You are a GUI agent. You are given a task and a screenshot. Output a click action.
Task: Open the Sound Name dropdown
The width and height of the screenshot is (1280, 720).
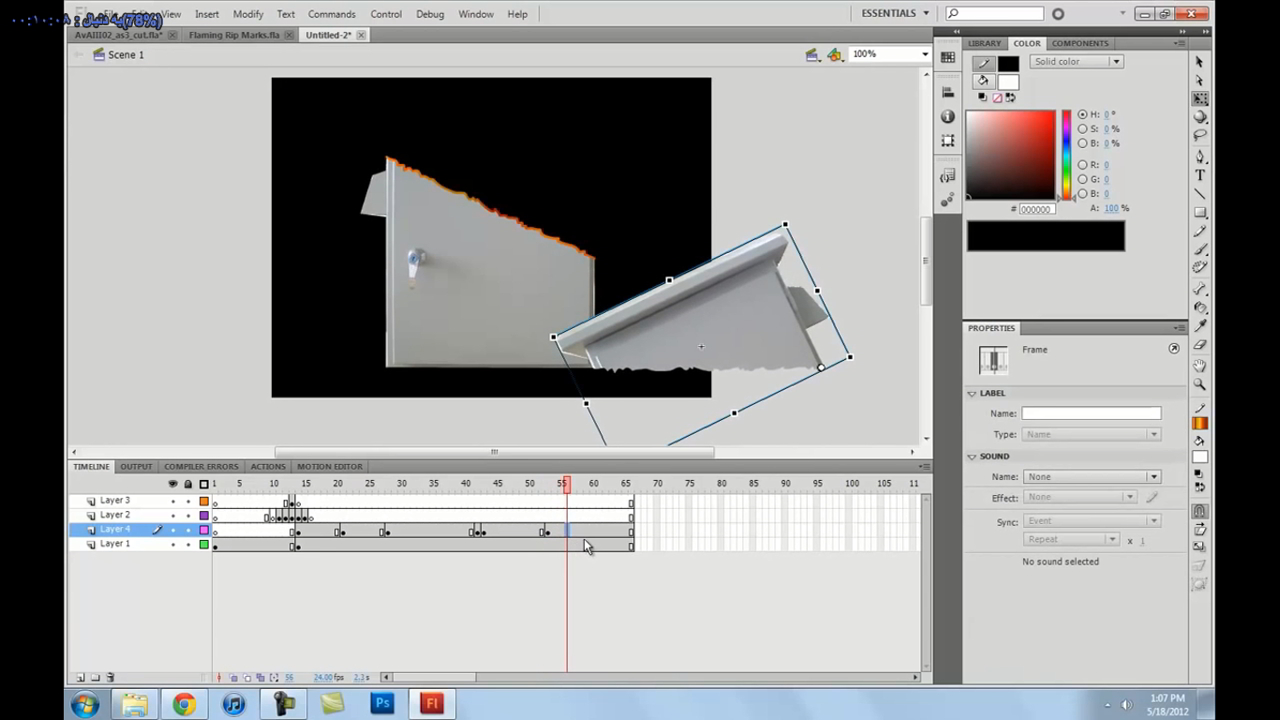(x=1092, y=477)
